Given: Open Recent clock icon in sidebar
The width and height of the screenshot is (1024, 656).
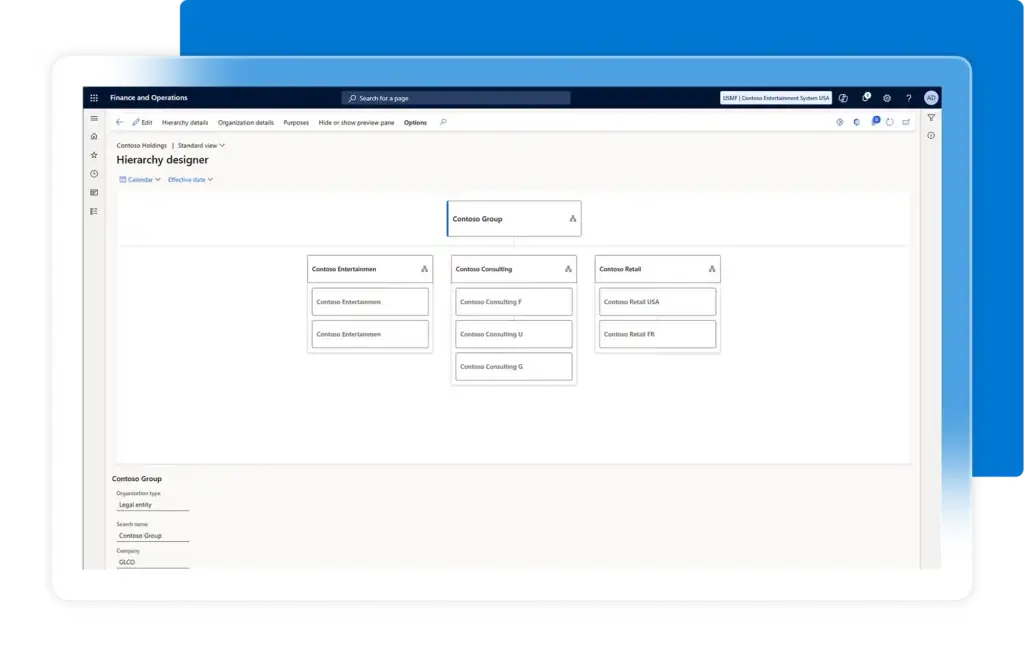Looking at the screenshot, I should pos(94,174).
